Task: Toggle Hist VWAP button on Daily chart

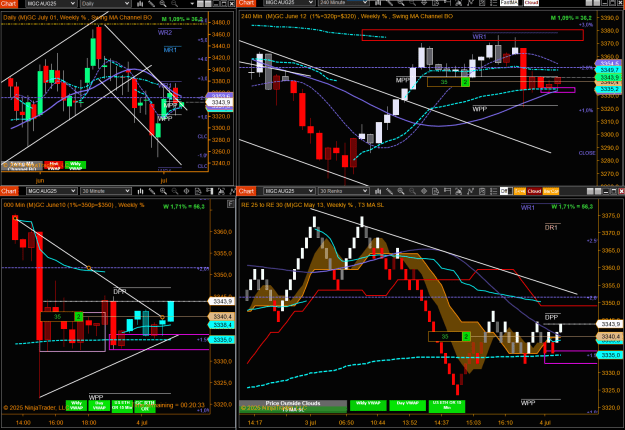Action: tap(54, 166)
